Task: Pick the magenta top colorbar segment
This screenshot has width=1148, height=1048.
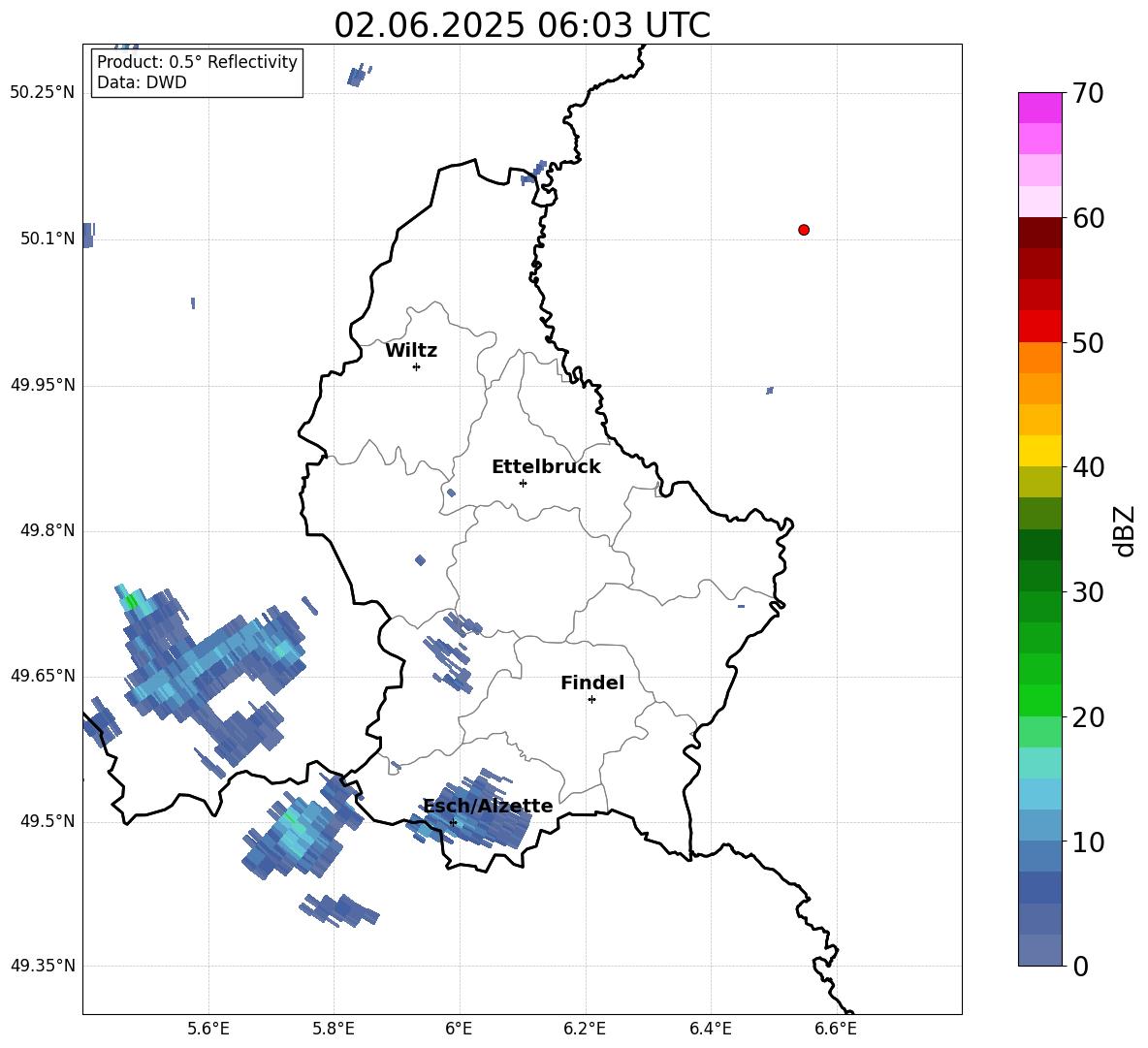Action: [x=1039, y=108]
